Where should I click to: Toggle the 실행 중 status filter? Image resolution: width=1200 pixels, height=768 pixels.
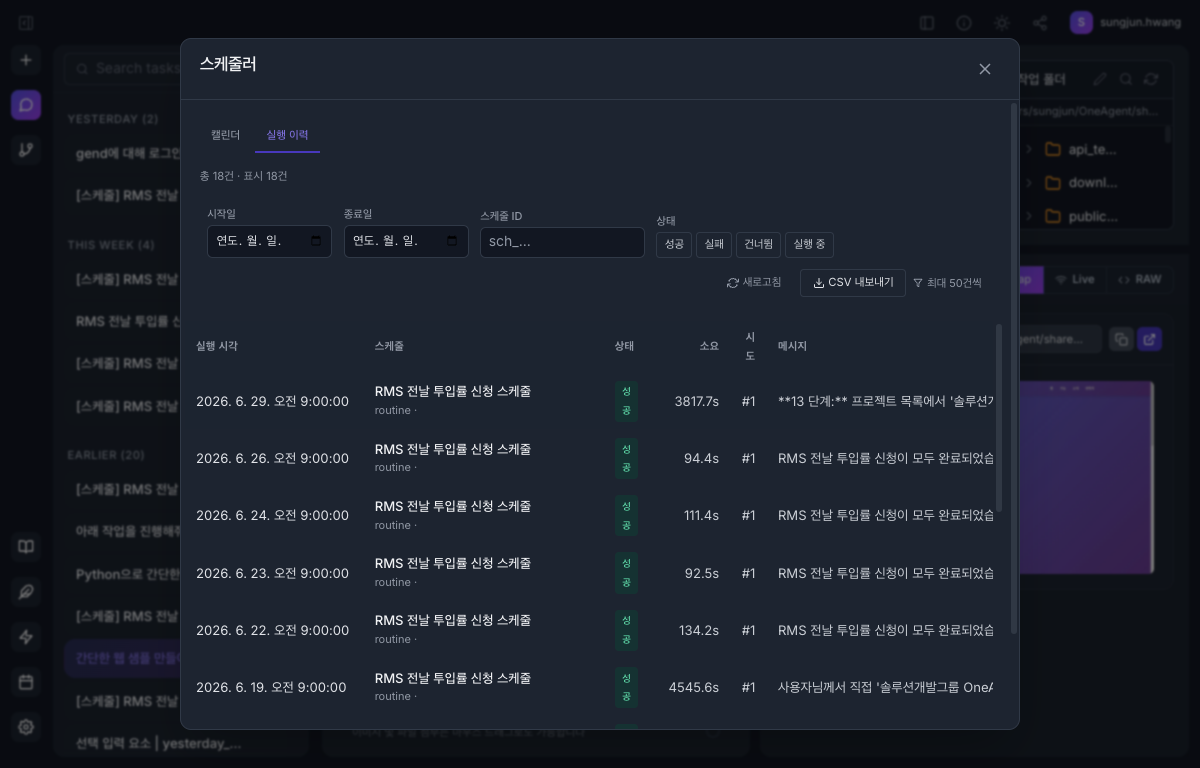(809, 244)
